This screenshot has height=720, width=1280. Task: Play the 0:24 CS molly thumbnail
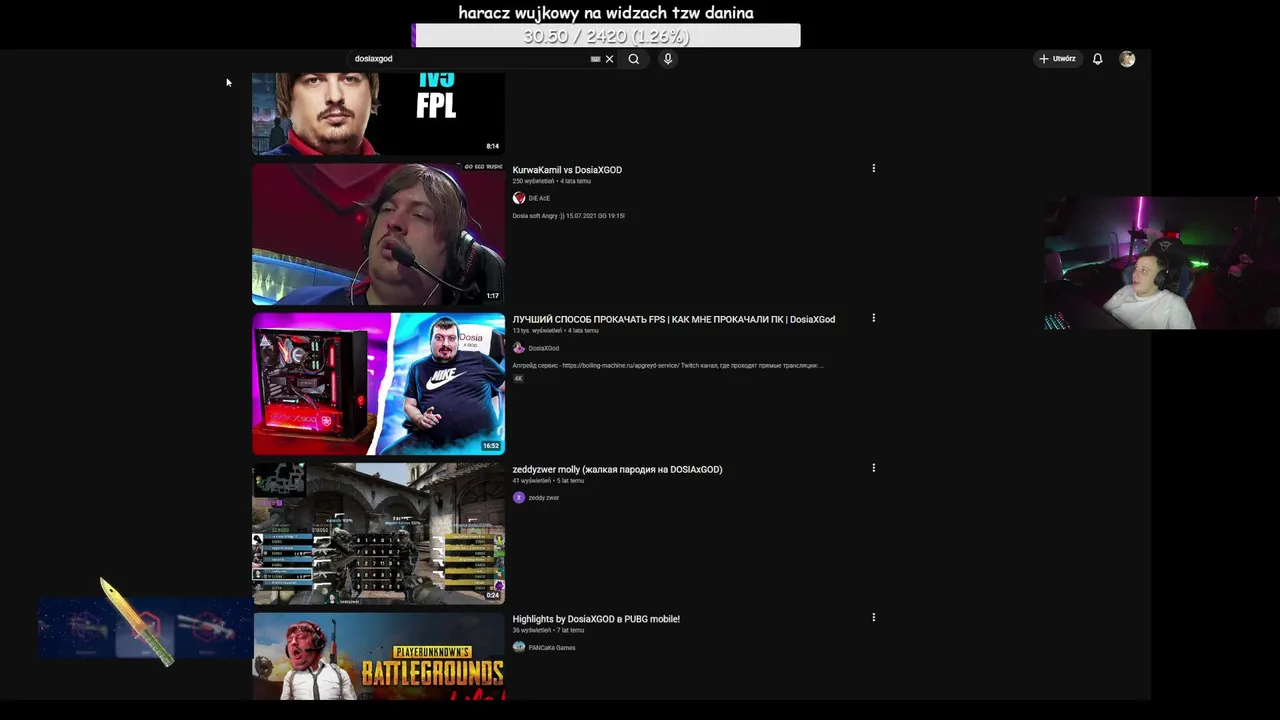tap(378, 533)
